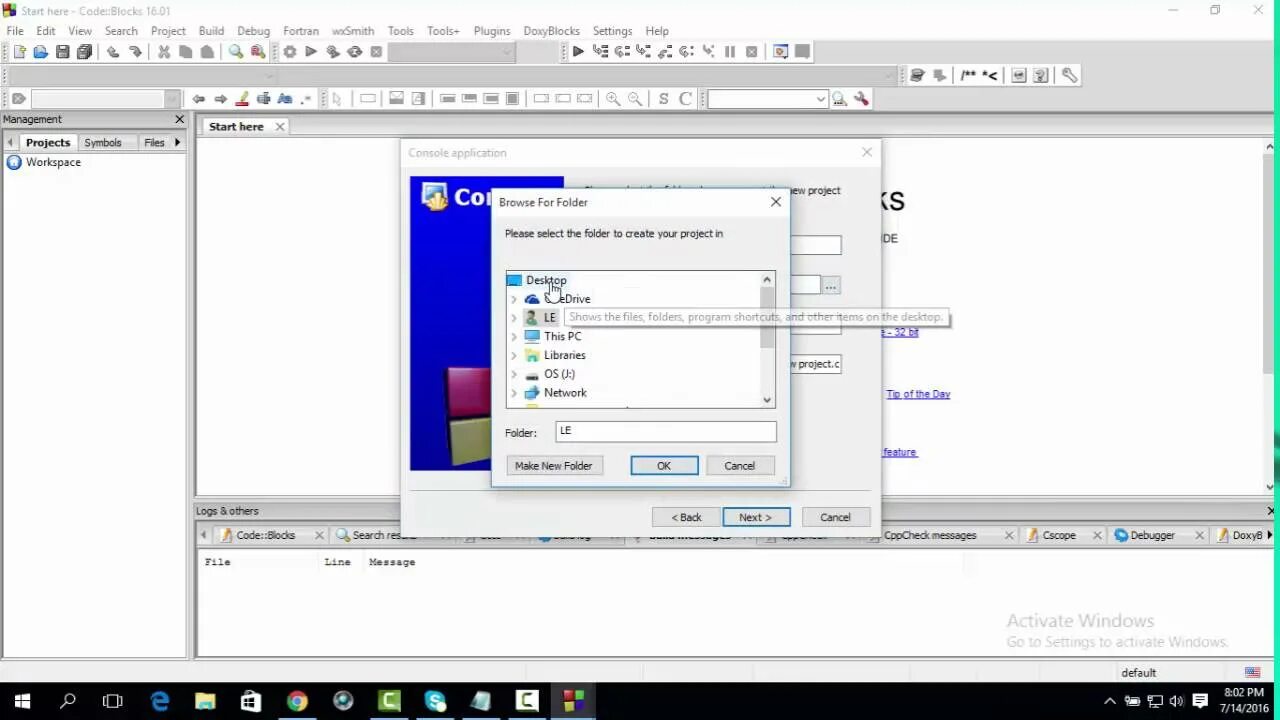The image size is (1280, 720).
Task: Click the Debug/Continue play icon
Action: click(578, 52)
